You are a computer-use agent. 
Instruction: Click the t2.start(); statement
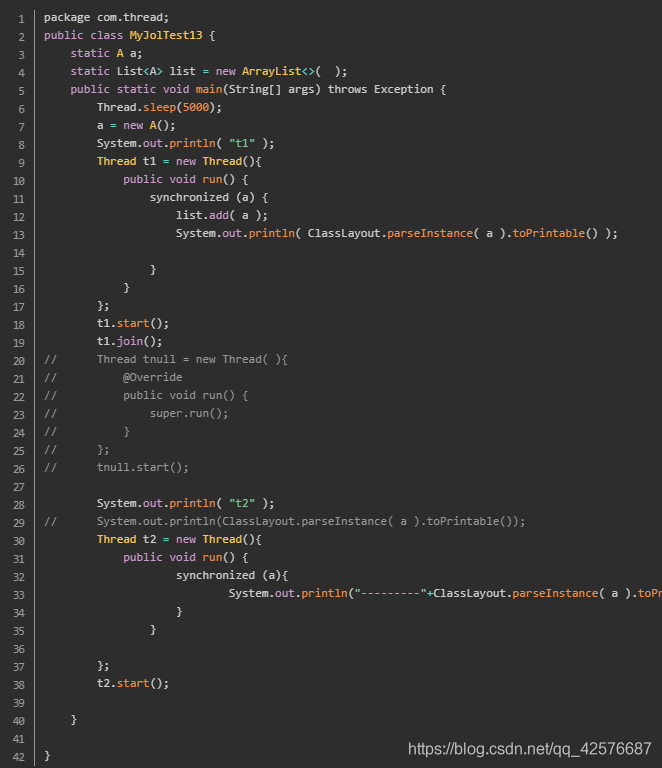point(133,683)
